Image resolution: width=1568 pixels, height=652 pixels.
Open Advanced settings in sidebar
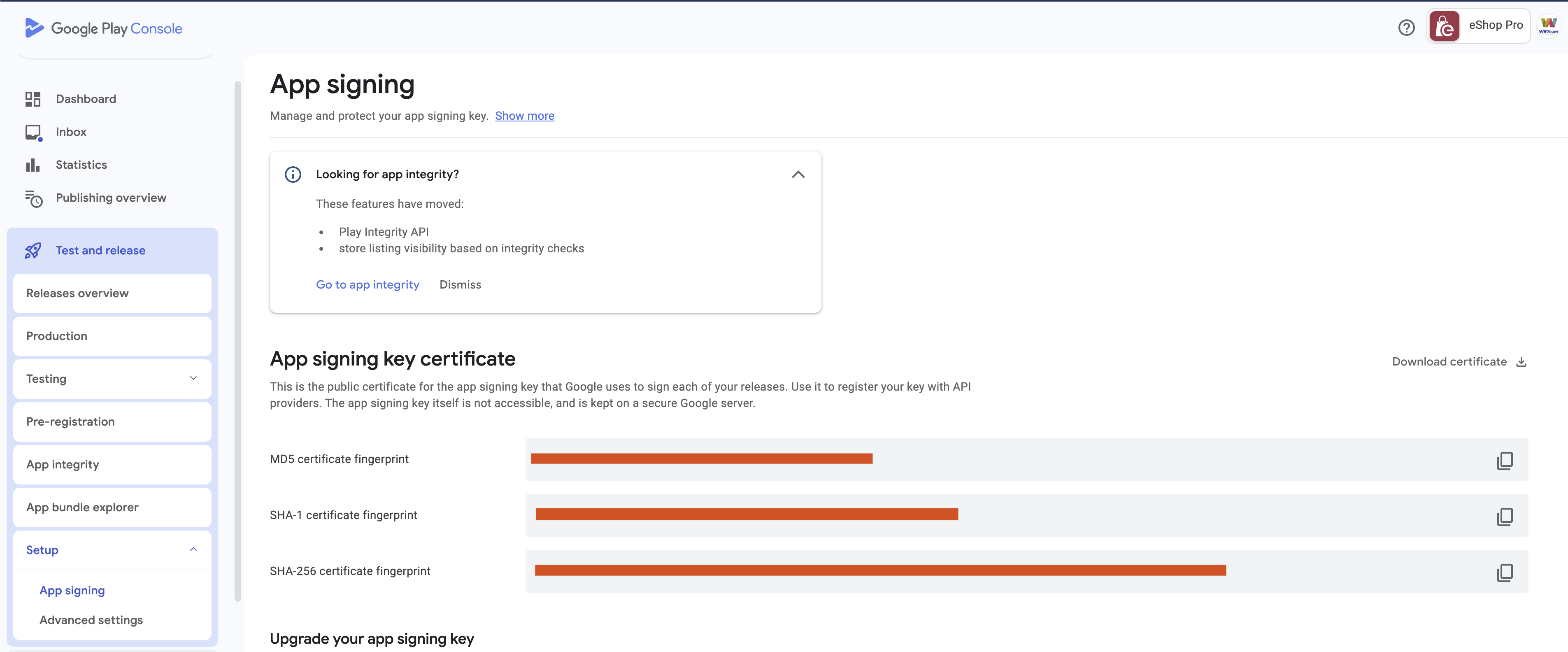click(91, 620)
